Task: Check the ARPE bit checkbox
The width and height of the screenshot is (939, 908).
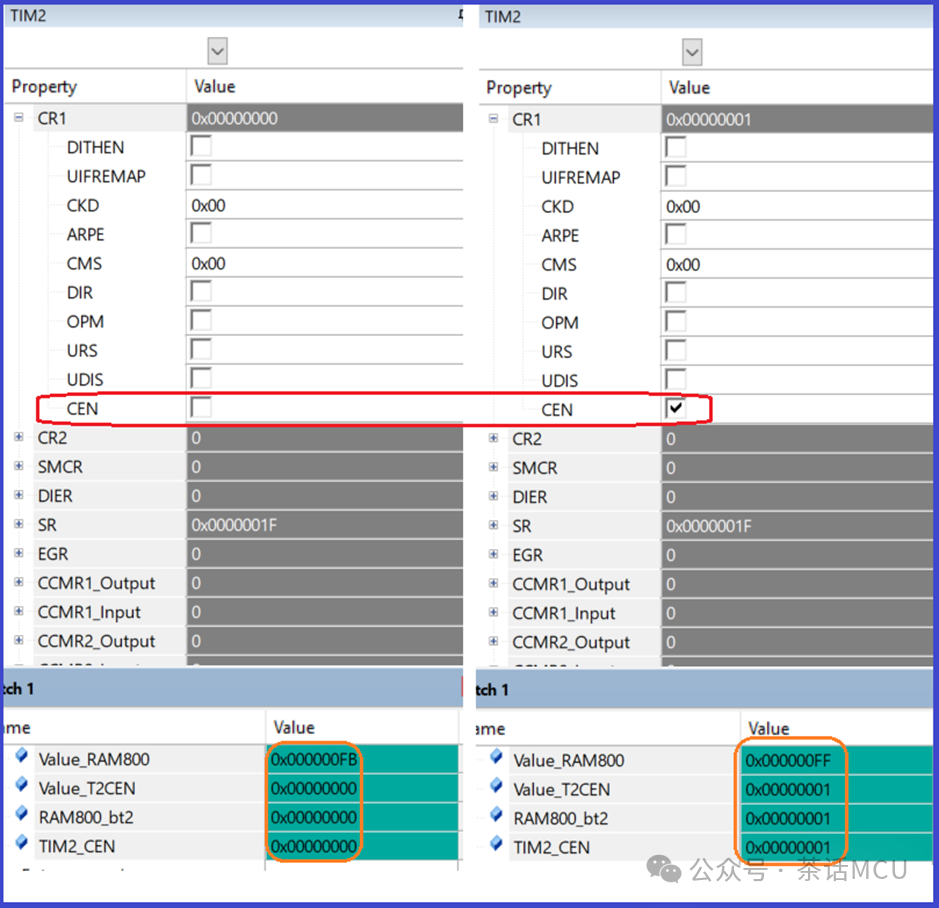Action: pyautogui.click(x=198, y=234)
